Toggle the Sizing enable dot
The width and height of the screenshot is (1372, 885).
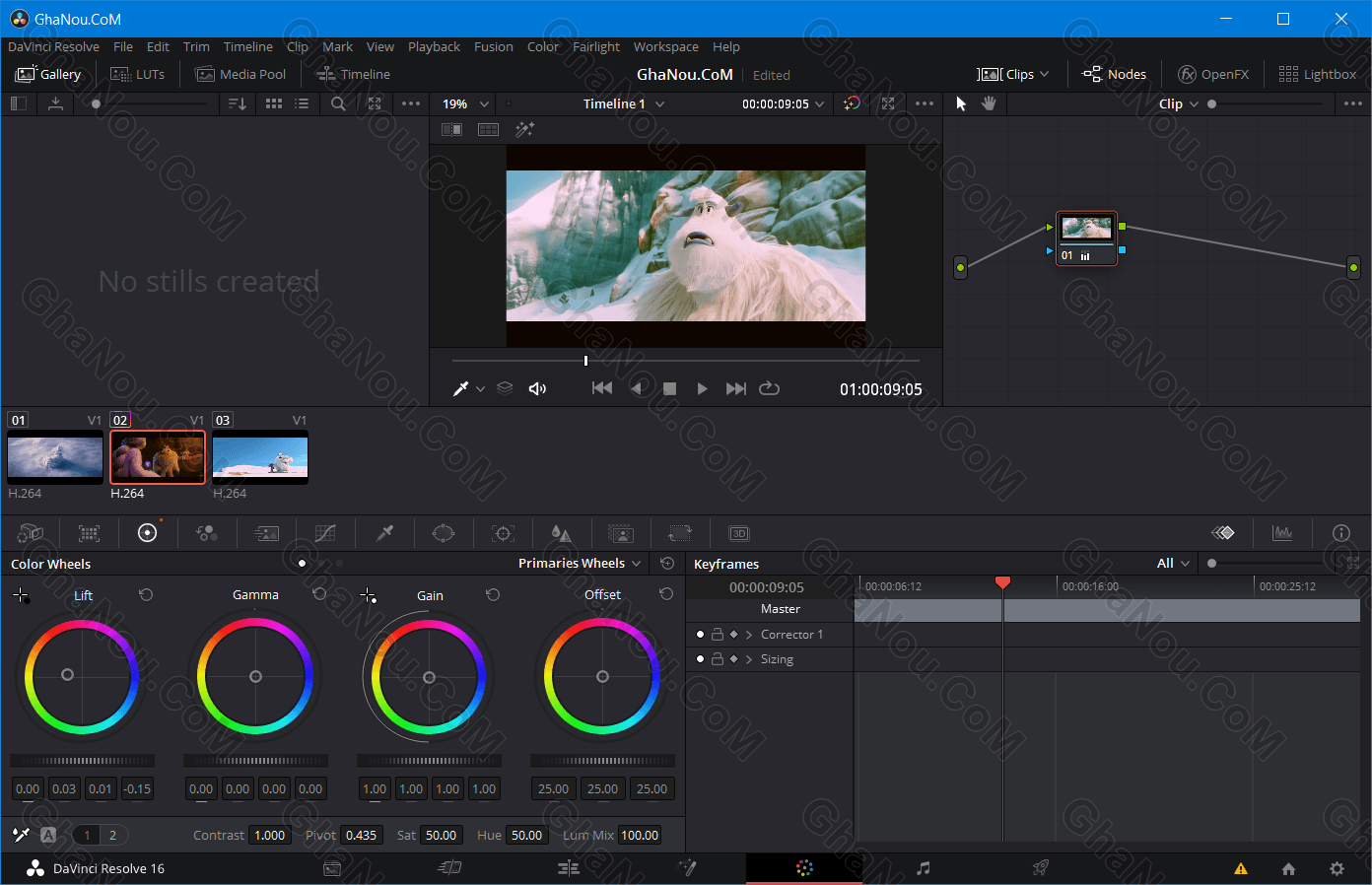coord(700,658)
